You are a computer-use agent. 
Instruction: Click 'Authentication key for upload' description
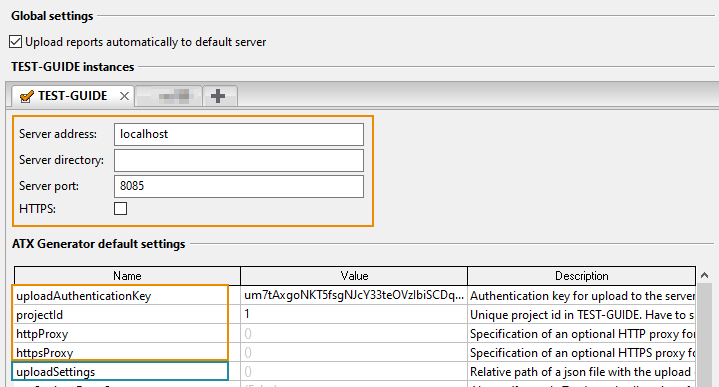[581, 296]
